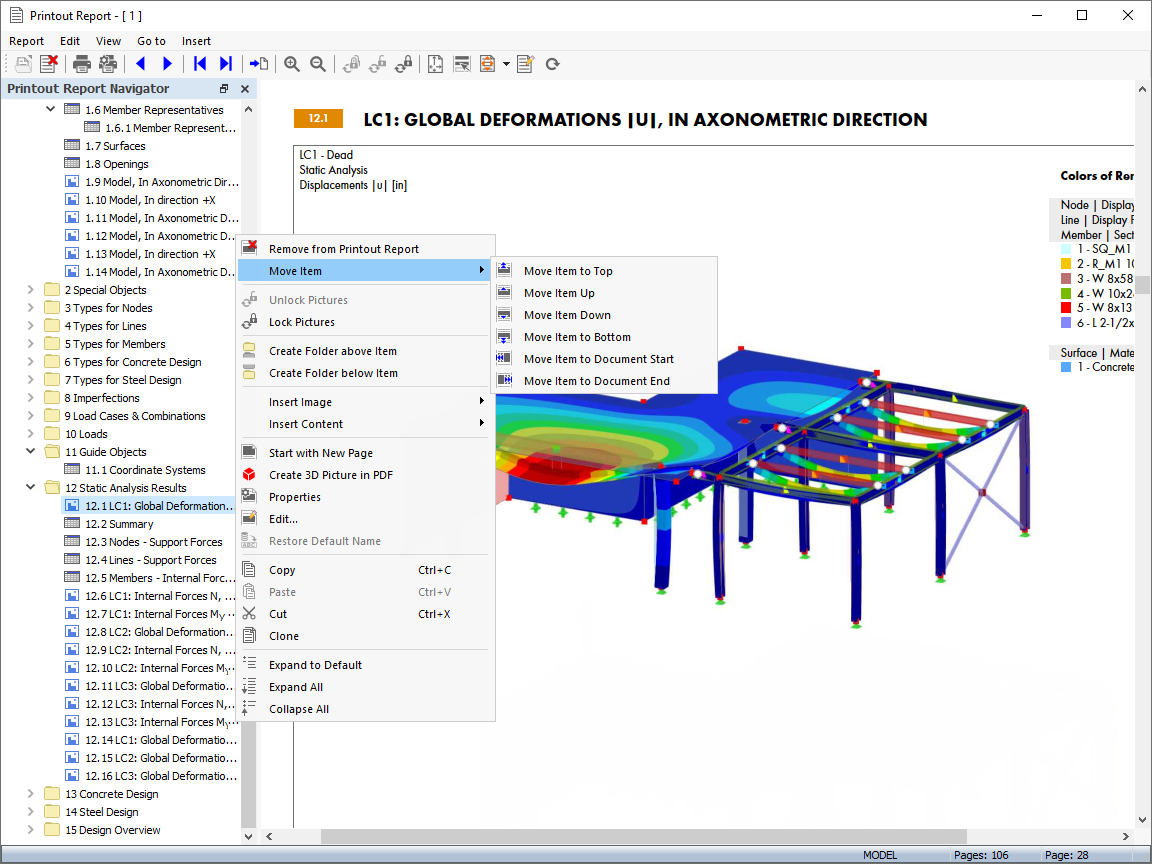Expand the 15 Design Overview folder
The image size is (1152, 864).
(31, 829)
